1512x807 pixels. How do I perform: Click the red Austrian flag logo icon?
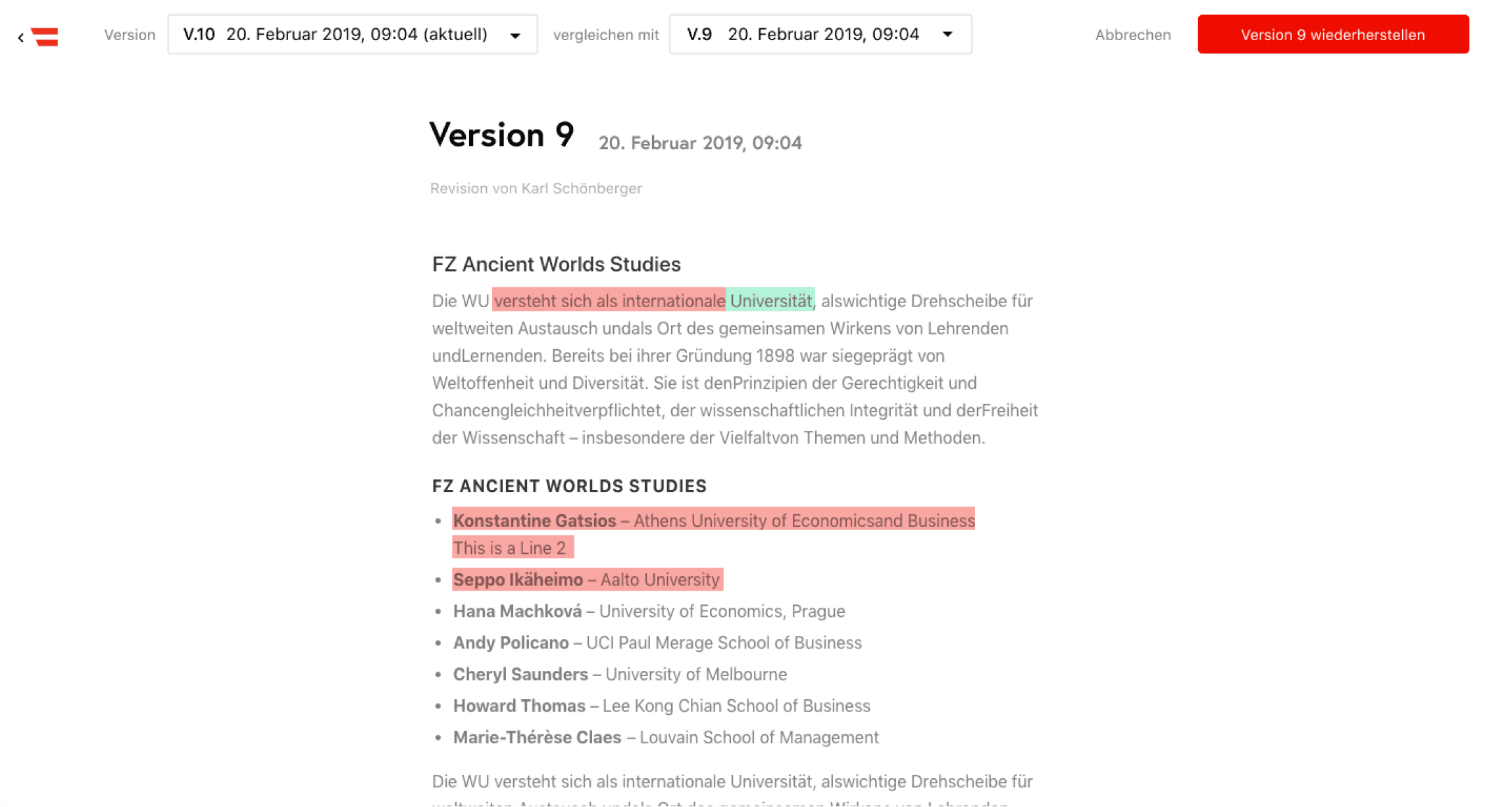(43, 36)
